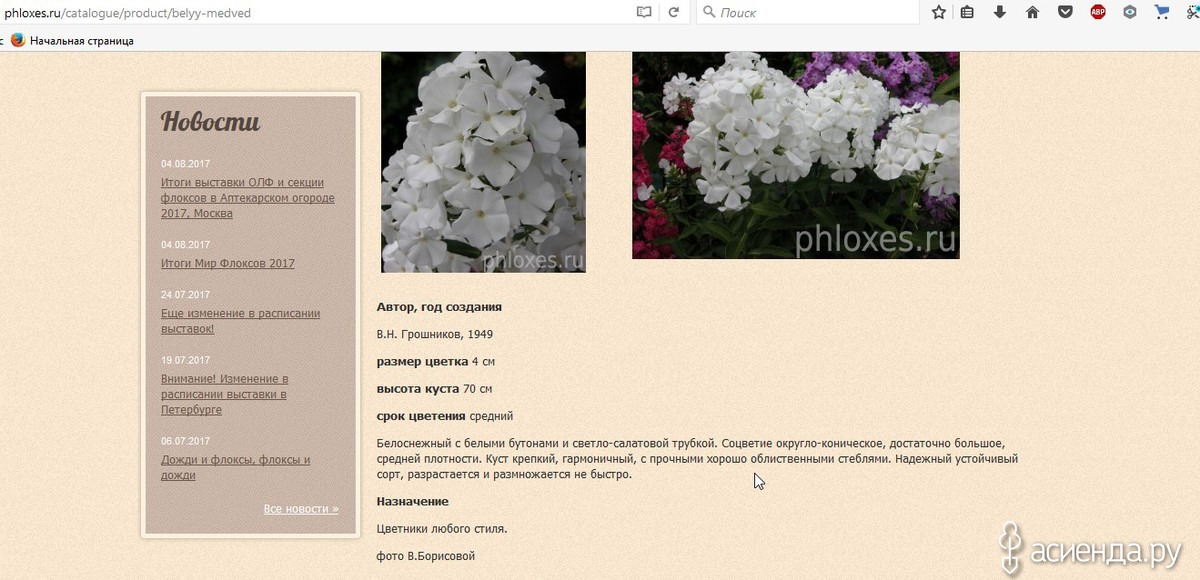1200x580 pixels.
Task: Click the date 24.07.2017 in news
Action: click(185, 295)
